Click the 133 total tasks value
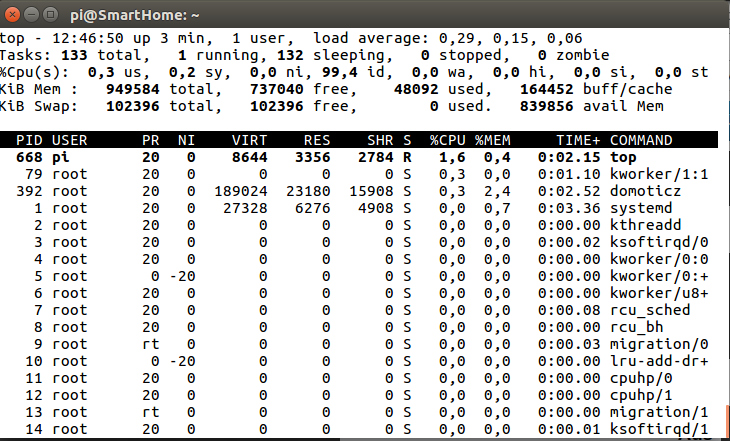 [74, 55]
